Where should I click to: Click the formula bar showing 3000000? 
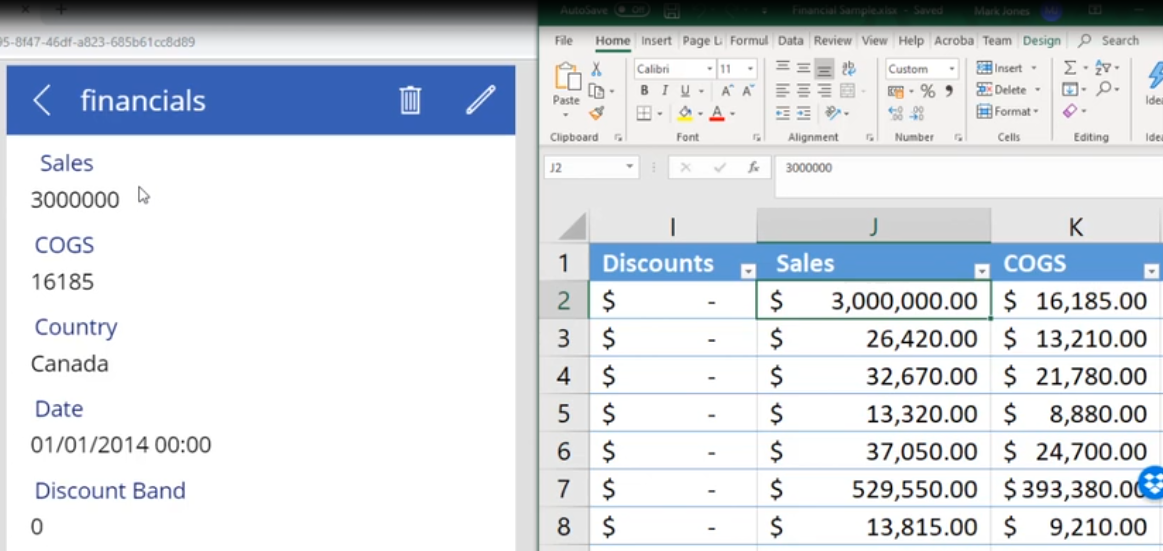pos(968,176)
